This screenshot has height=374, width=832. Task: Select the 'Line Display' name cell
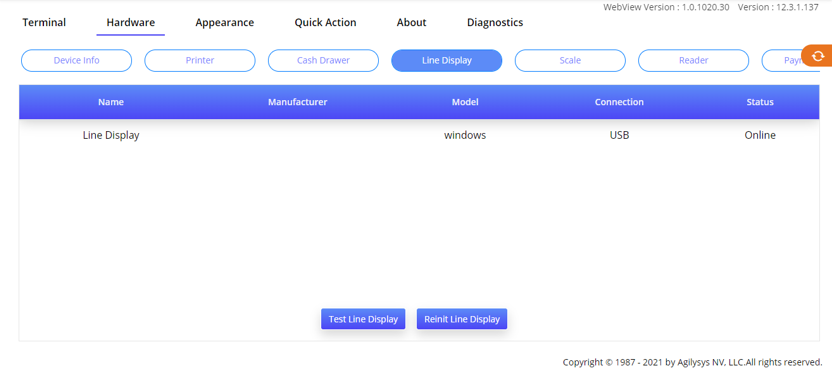(x=111, y=135)
